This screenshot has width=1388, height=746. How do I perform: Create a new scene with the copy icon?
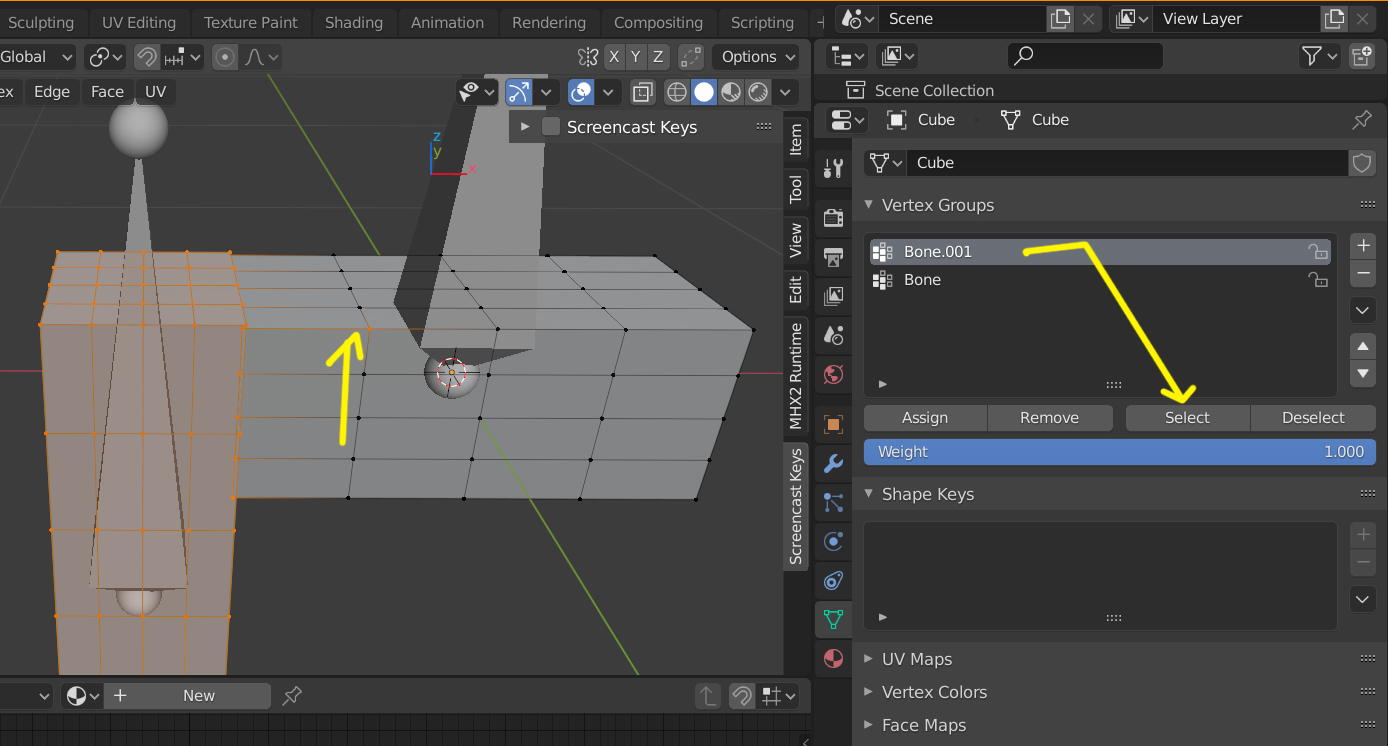pos(1059,18)
